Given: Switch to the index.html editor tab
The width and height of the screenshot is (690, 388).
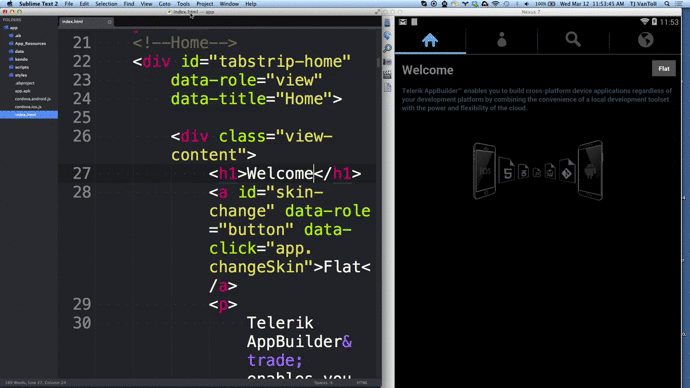Looking at the screenshot, I should coord(86,22).
